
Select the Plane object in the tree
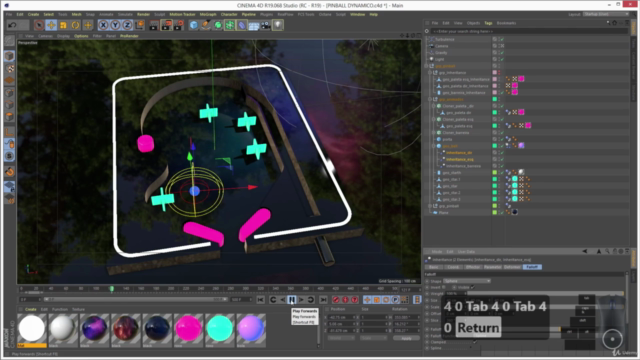point(443,212)
